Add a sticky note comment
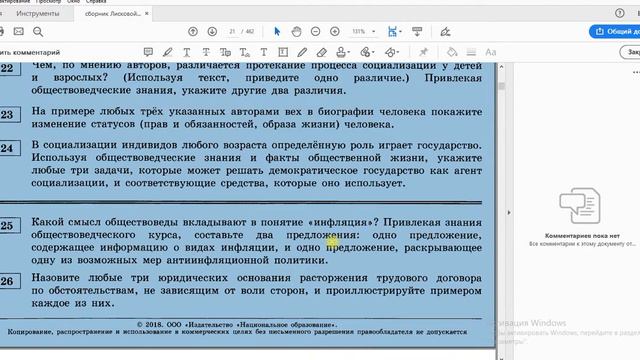Image resolution: width=640 pixels, height=360 pixels. (x=148, y=52)
